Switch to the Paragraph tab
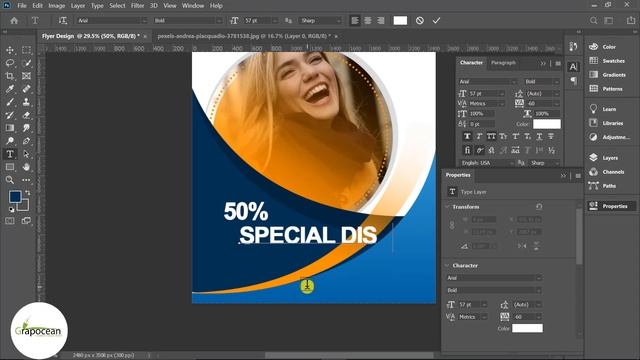The width and height of the screenshot is (640, 360). [503, 63]
